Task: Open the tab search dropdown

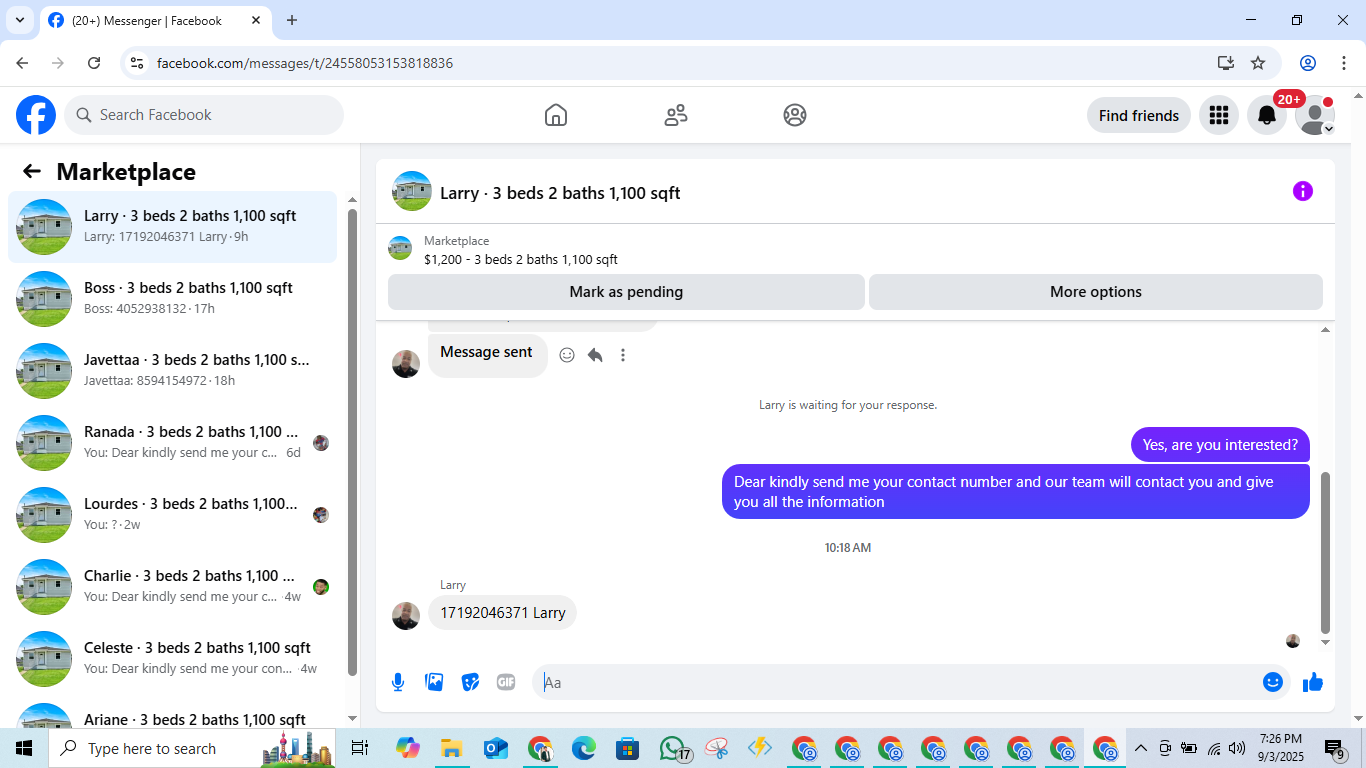Action: click(x=19, y=20)
